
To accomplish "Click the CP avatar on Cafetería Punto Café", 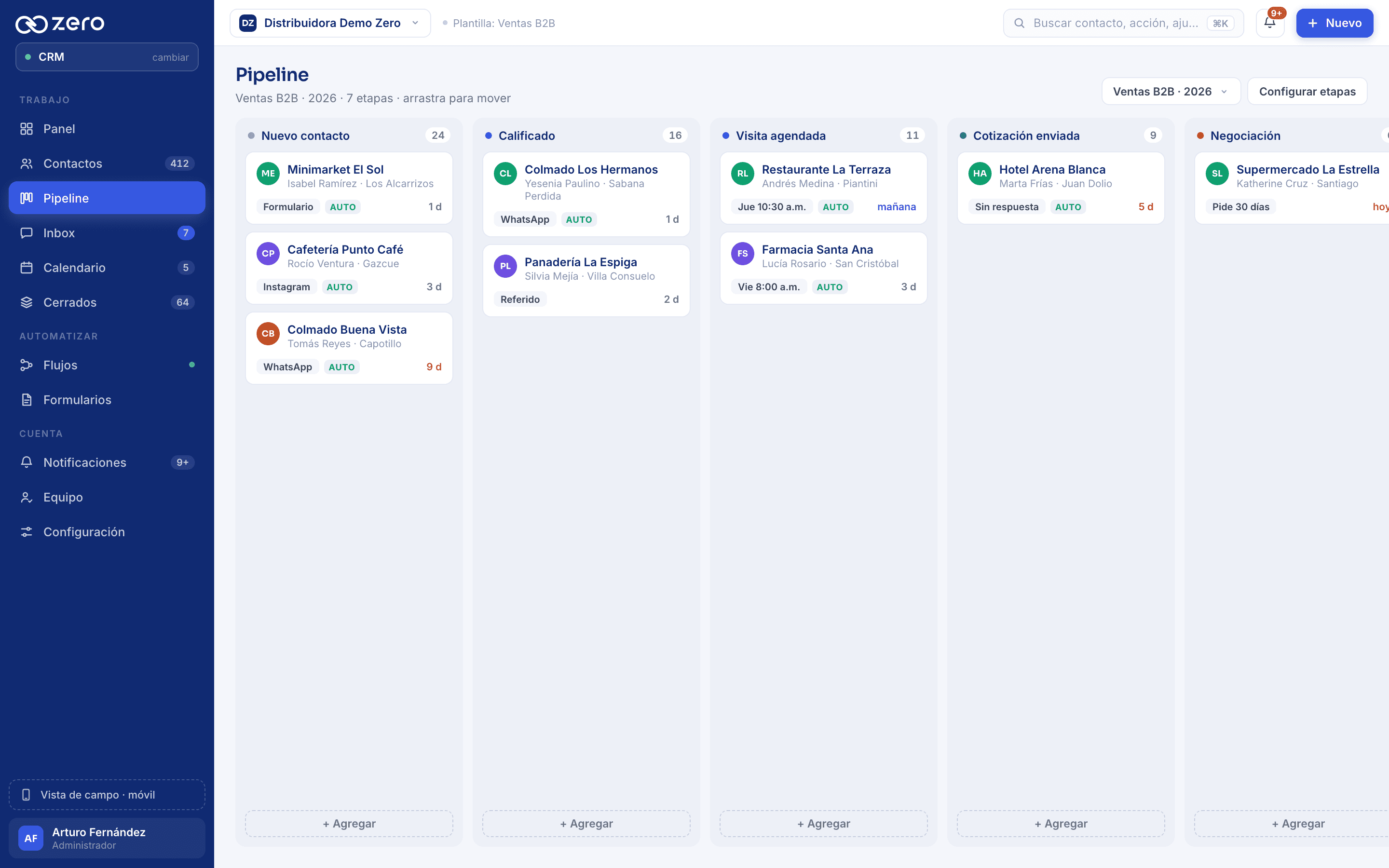I will [268, 253].
